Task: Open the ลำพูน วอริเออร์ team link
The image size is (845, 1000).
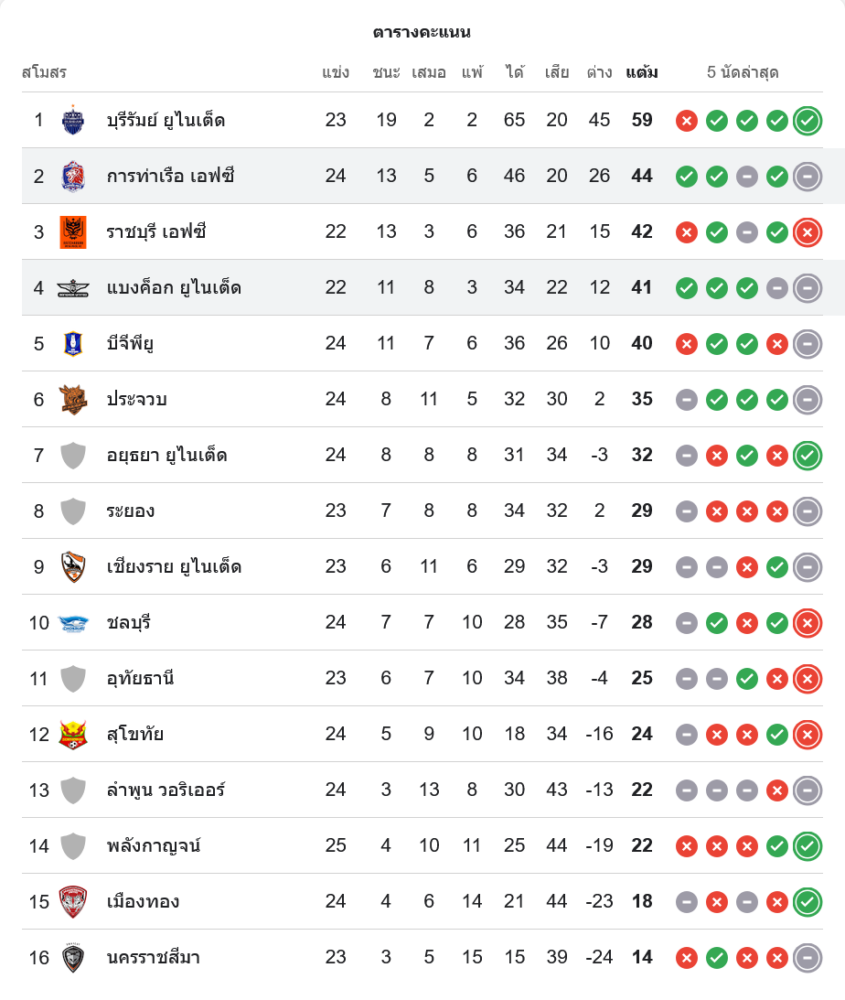Action: point(166,790)
